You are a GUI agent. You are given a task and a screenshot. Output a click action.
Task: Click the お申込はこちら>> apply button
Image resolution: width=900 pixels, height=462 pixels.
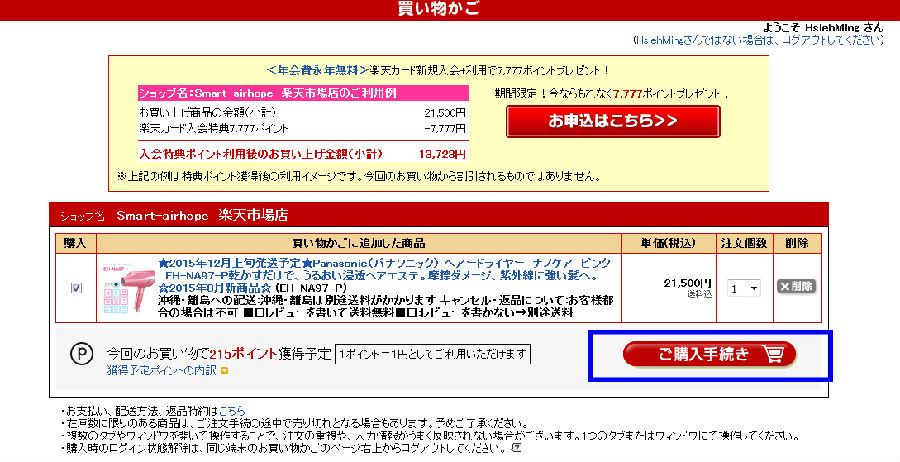(x=613, y=121)
